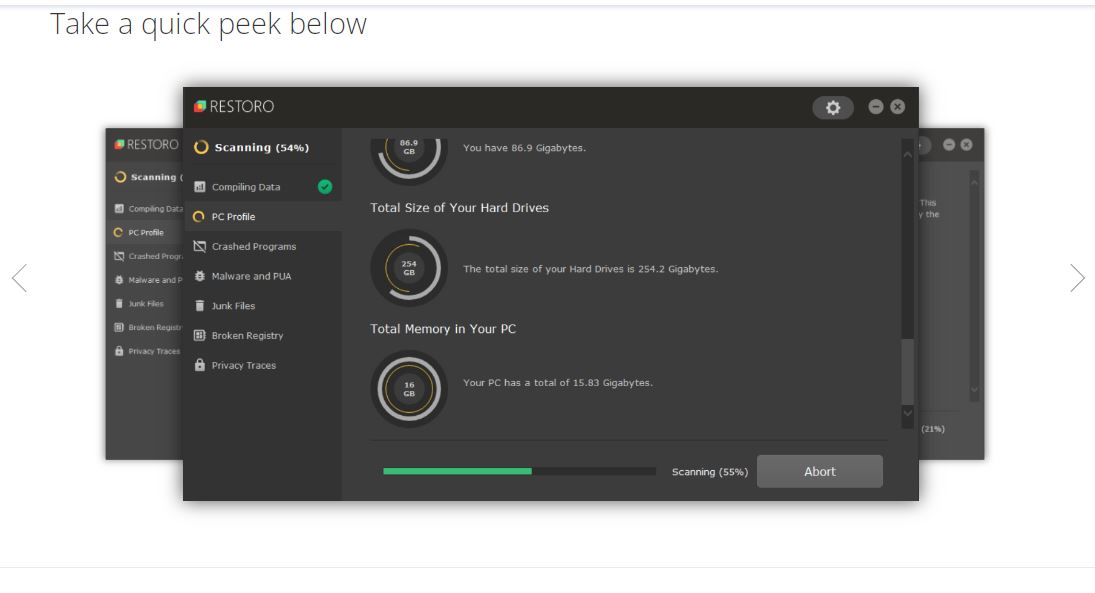Image resolution: width=1095 pixels, height=593 pixels.
Task: Close the front Restoro window
Action: [x=897, y=106]
